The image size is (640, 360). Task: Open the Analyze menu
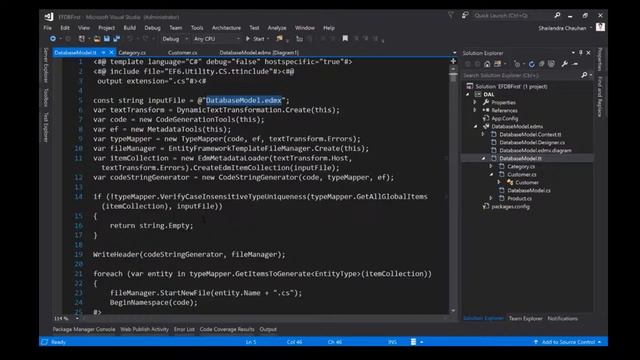point(277,28)
